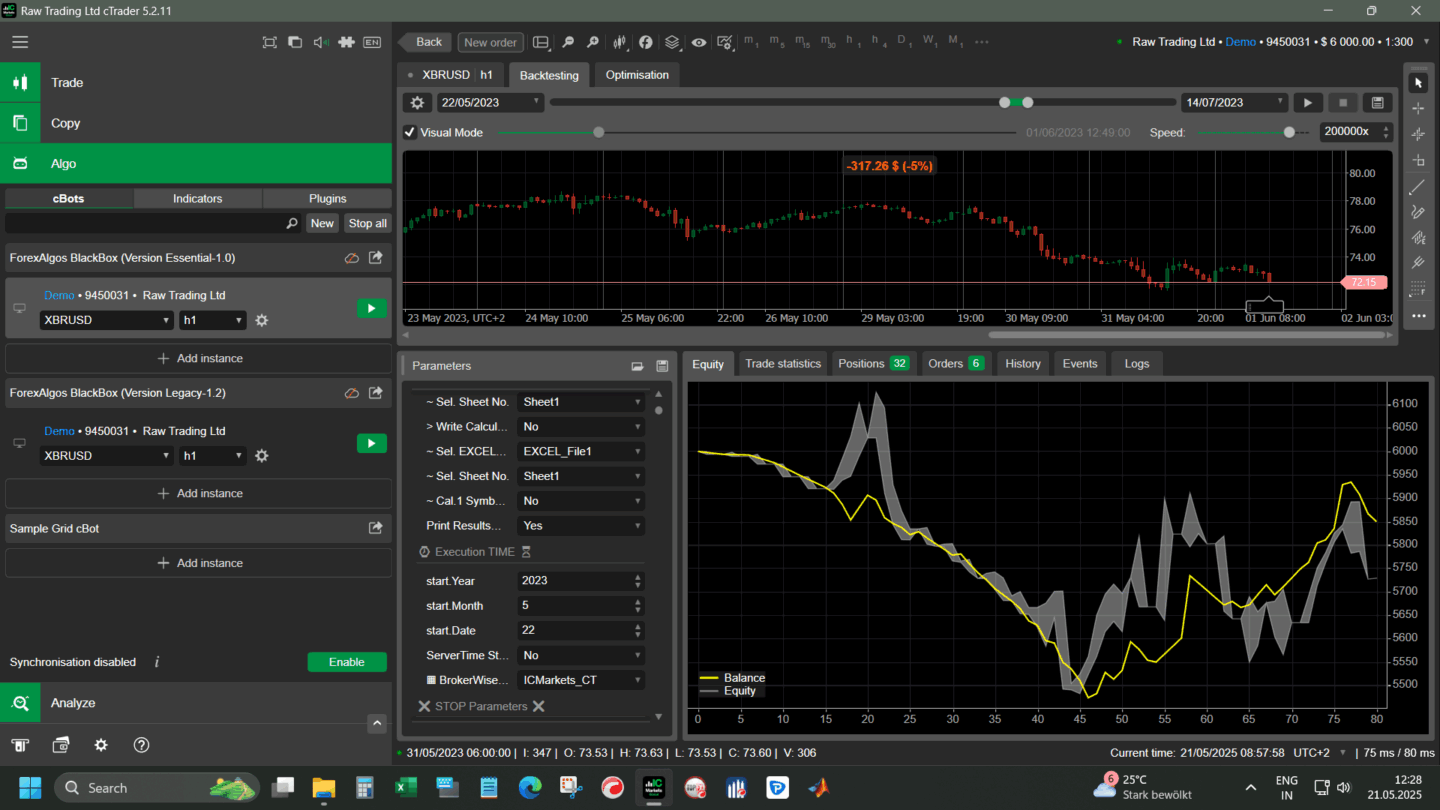This screenshot has height=810, width=1440.
Task: Click the Speed slider handle
Action: (1289, 132)
